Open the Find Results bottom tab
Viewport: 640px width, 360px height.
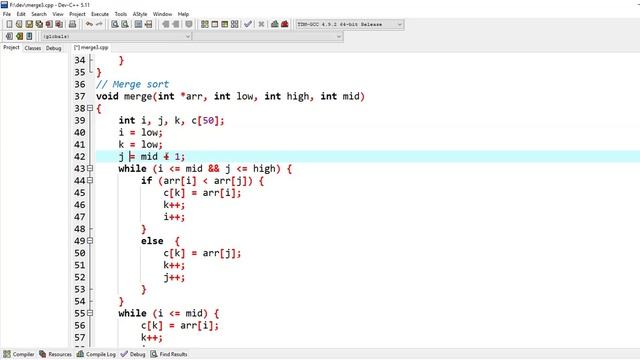coord(169,354)
